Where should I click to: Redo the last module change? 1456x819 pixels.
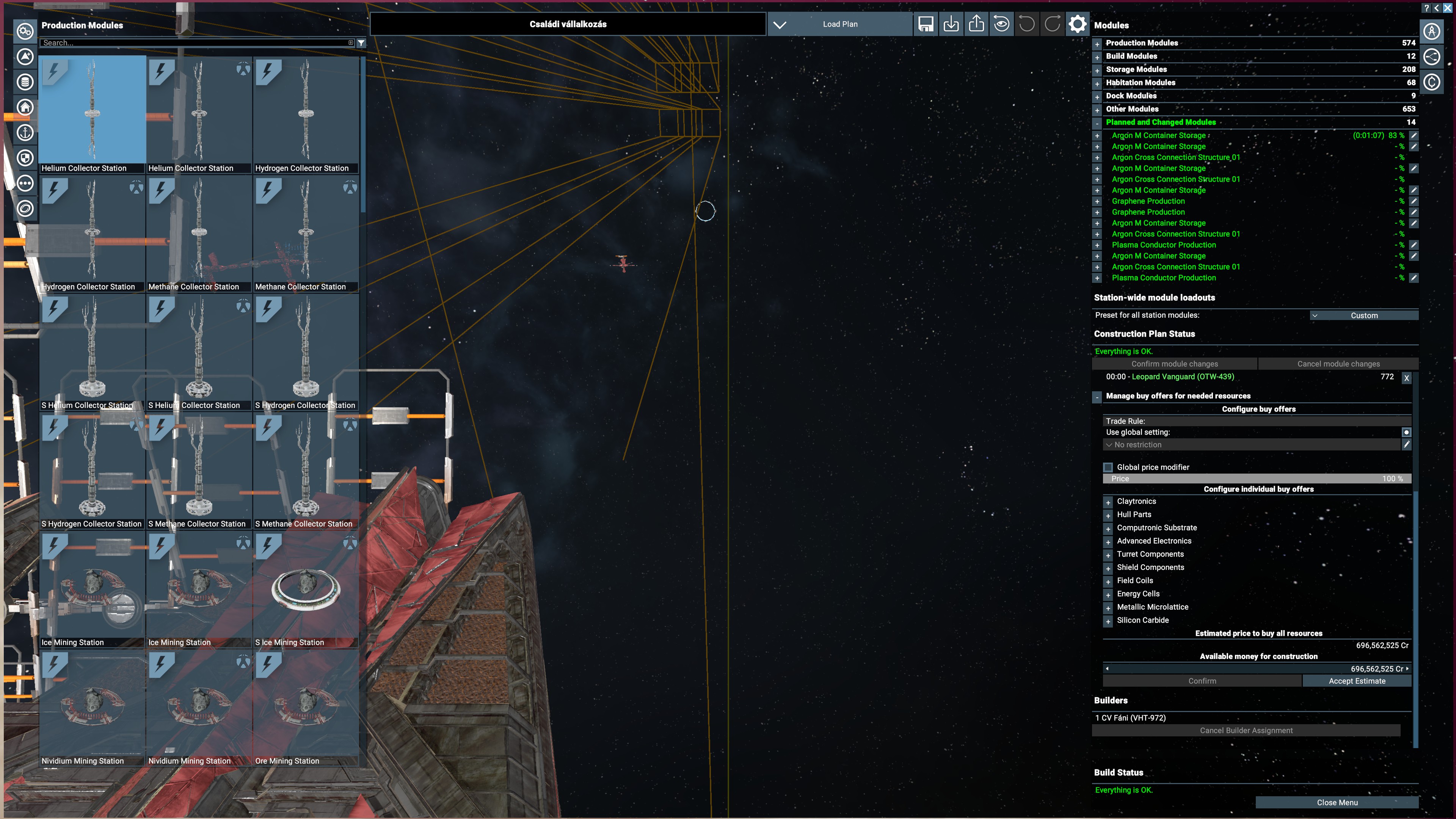click(x=1053, y=24)
